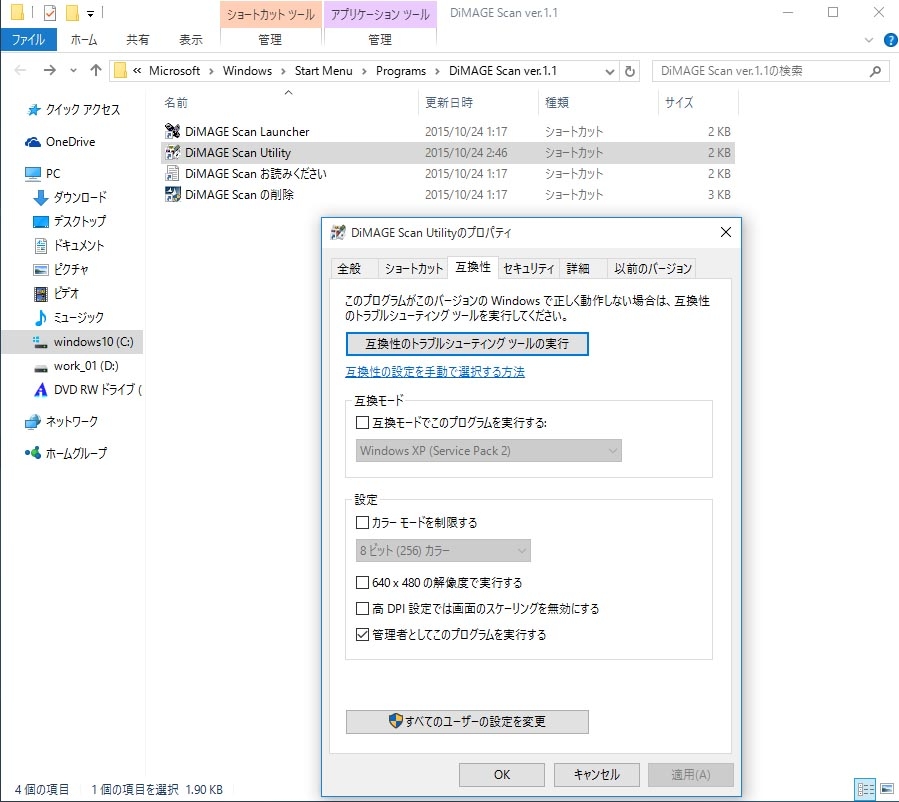The width and height of the screenshot is (899, 802).
Task: Open ドキュメント icon in navigation pane
Action: tap(40, 246)
